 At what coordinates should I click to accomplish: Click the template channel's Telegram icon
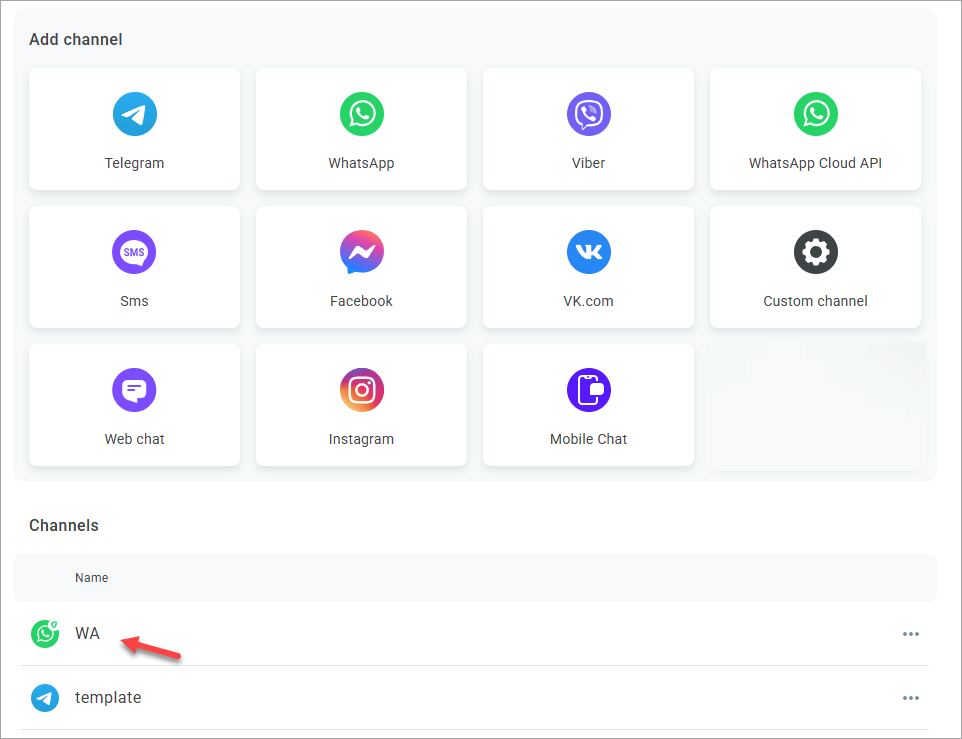pos(45,698)
